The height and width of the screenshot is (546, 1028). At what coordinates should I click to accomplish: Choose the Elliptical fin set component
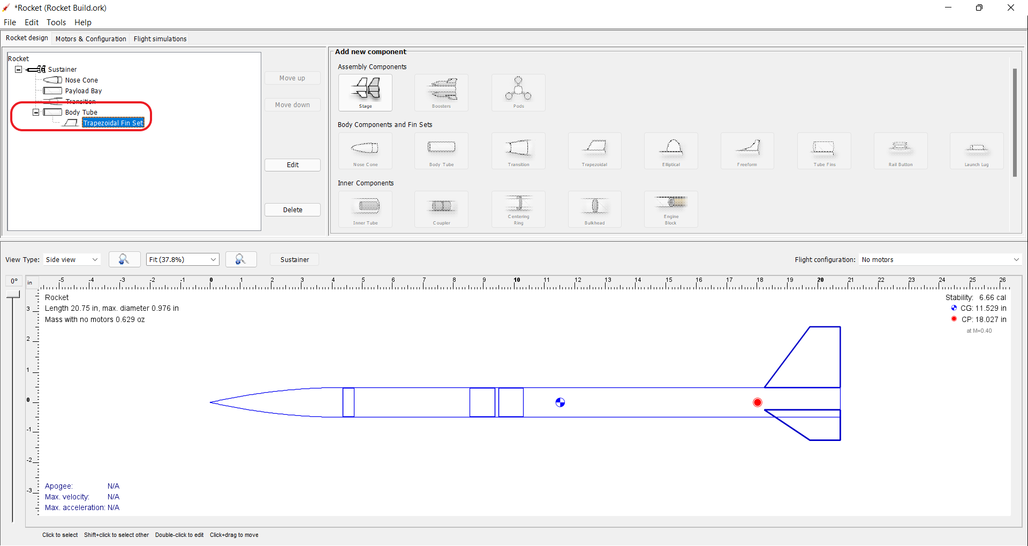[x=671, y=151]
